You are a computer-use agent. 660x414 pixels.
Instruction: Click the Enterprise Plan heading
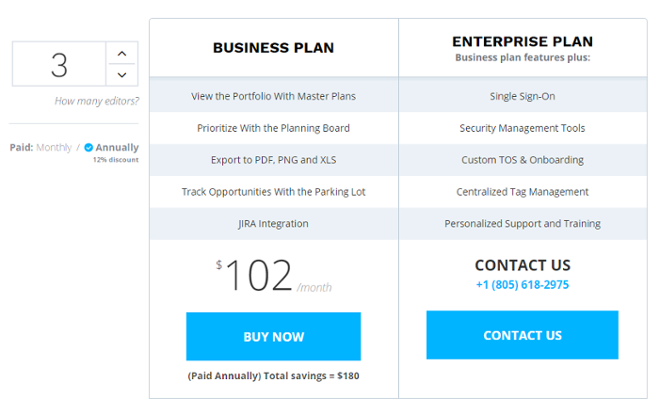click(522, 42)
